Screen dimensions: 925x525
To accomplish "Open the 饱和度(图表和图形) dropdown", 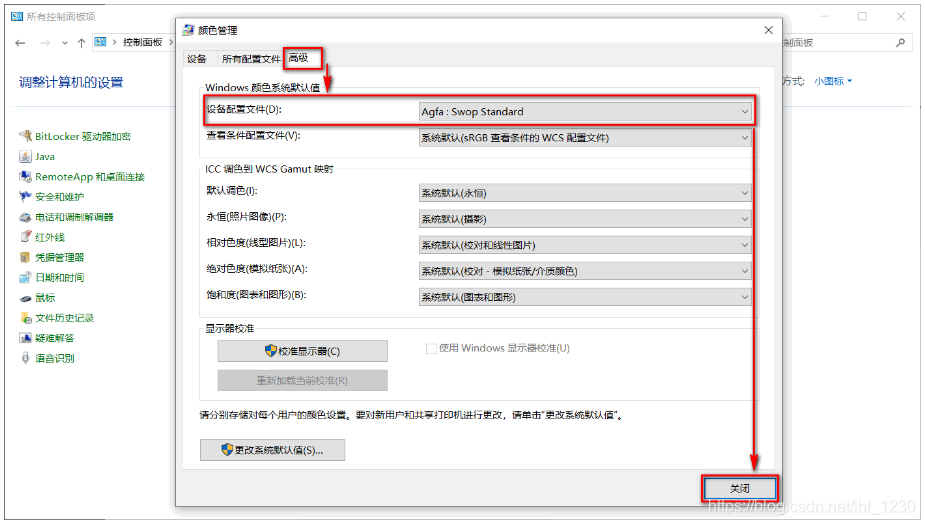I will coord(585,297).
